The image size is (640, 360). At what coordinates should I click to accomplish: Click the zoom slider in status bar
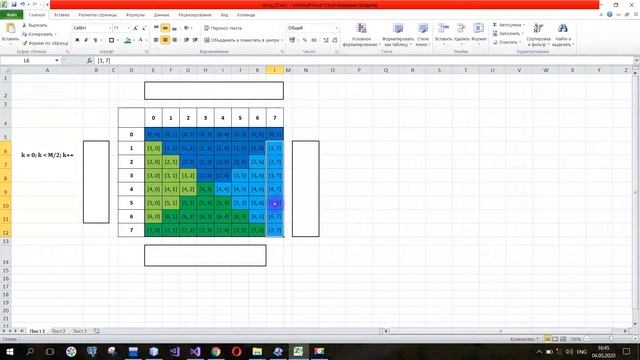point(611,339)
